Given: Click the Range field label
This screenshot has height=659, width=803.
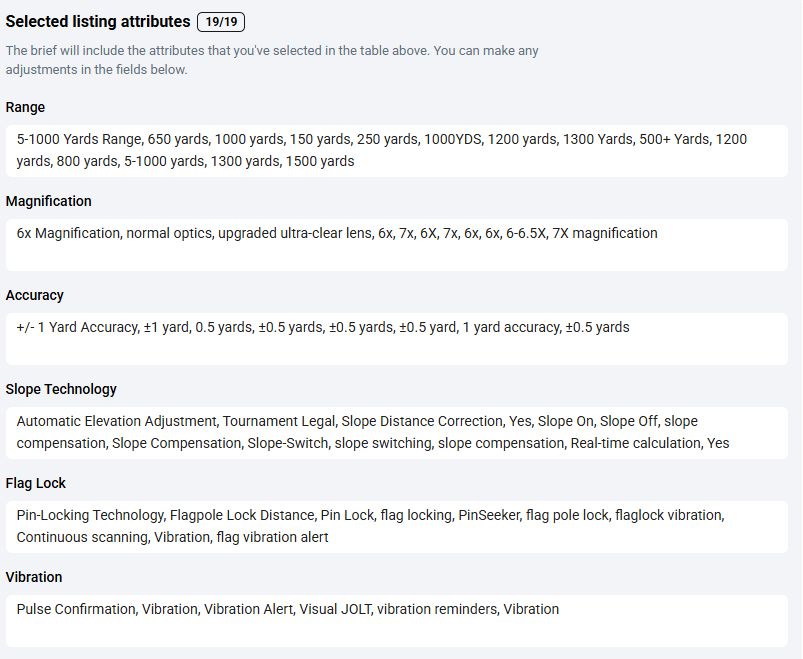Looking at the screenshot, I should [25, 107].
